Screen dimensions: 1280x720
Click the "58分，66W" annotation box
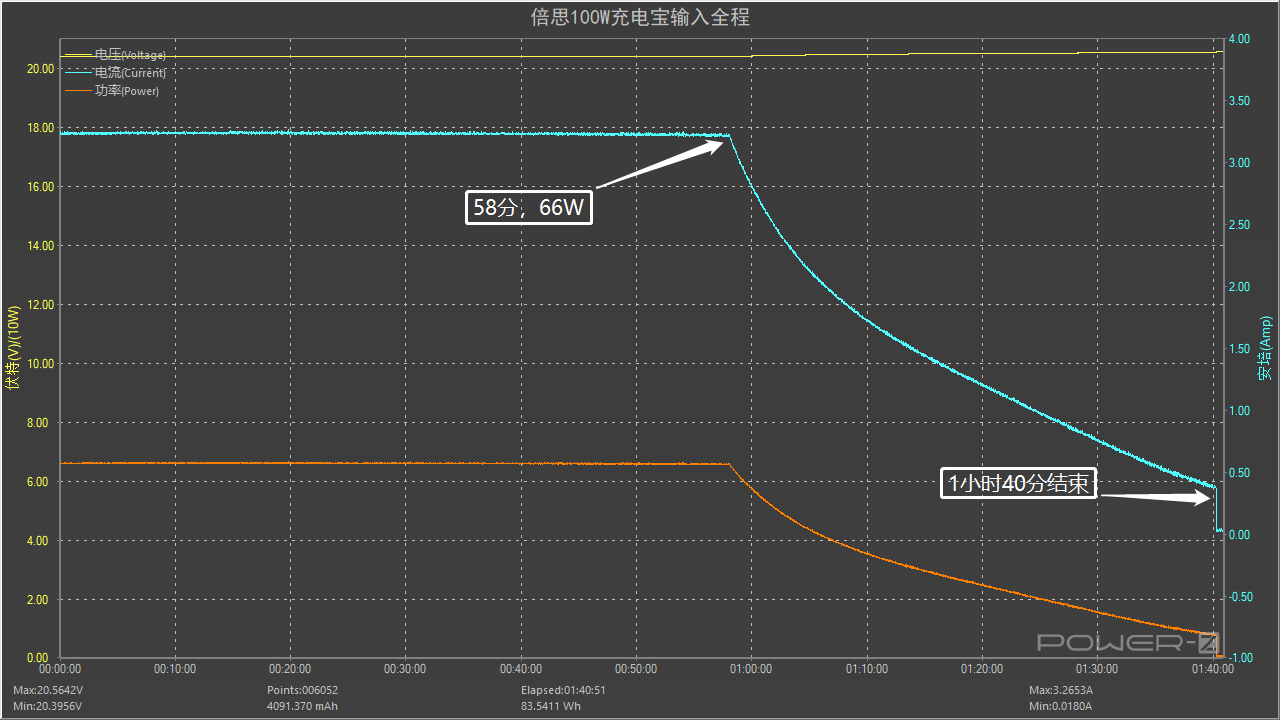[x=529, y=208]
